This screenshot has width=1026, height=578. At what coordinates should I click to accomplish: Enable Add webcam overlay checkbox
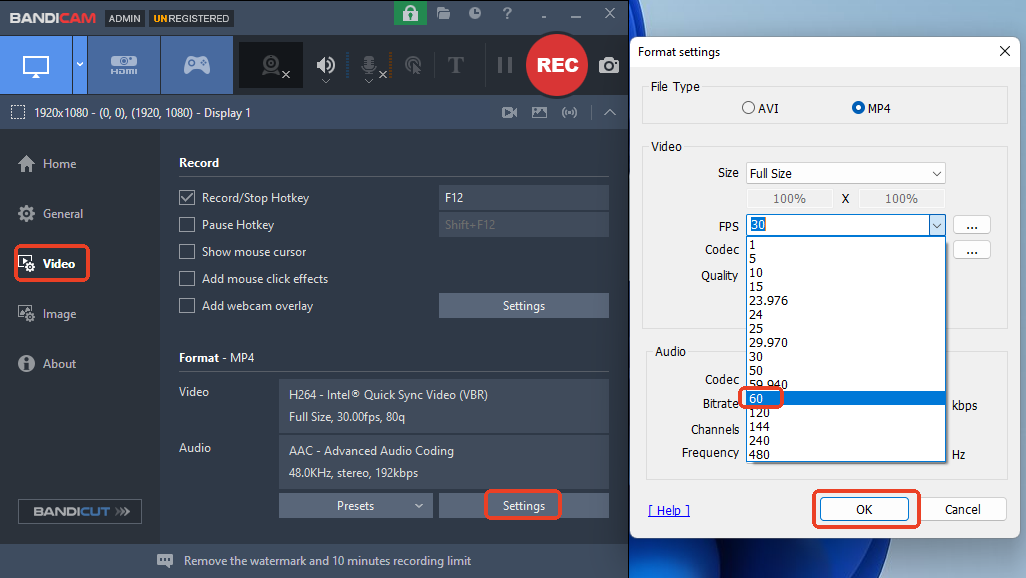tap(187, 306)
